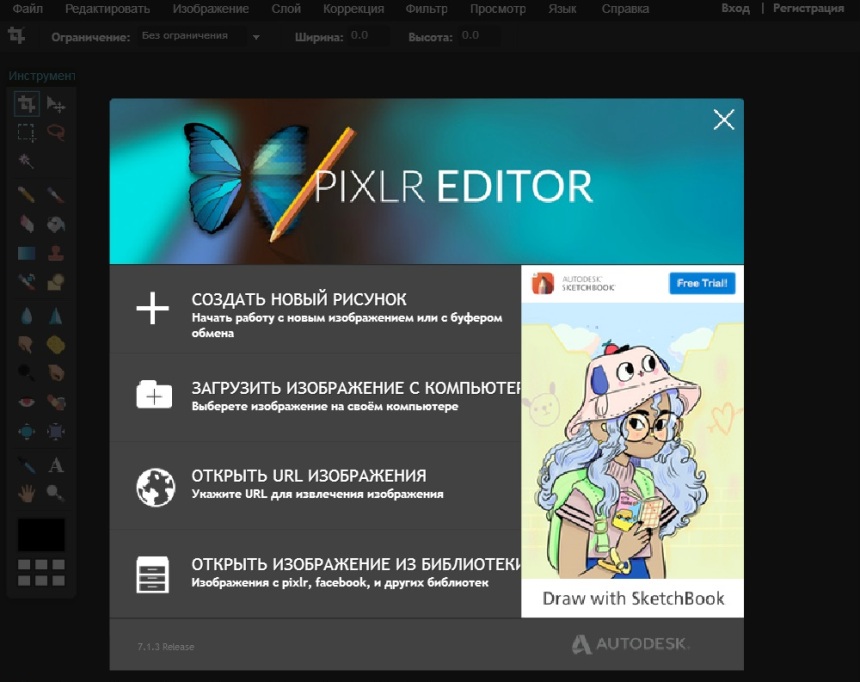Select the Gradient tool
The width and height of the screenshot is (860, 682).
pyautogui.click(x=26, y=253)
